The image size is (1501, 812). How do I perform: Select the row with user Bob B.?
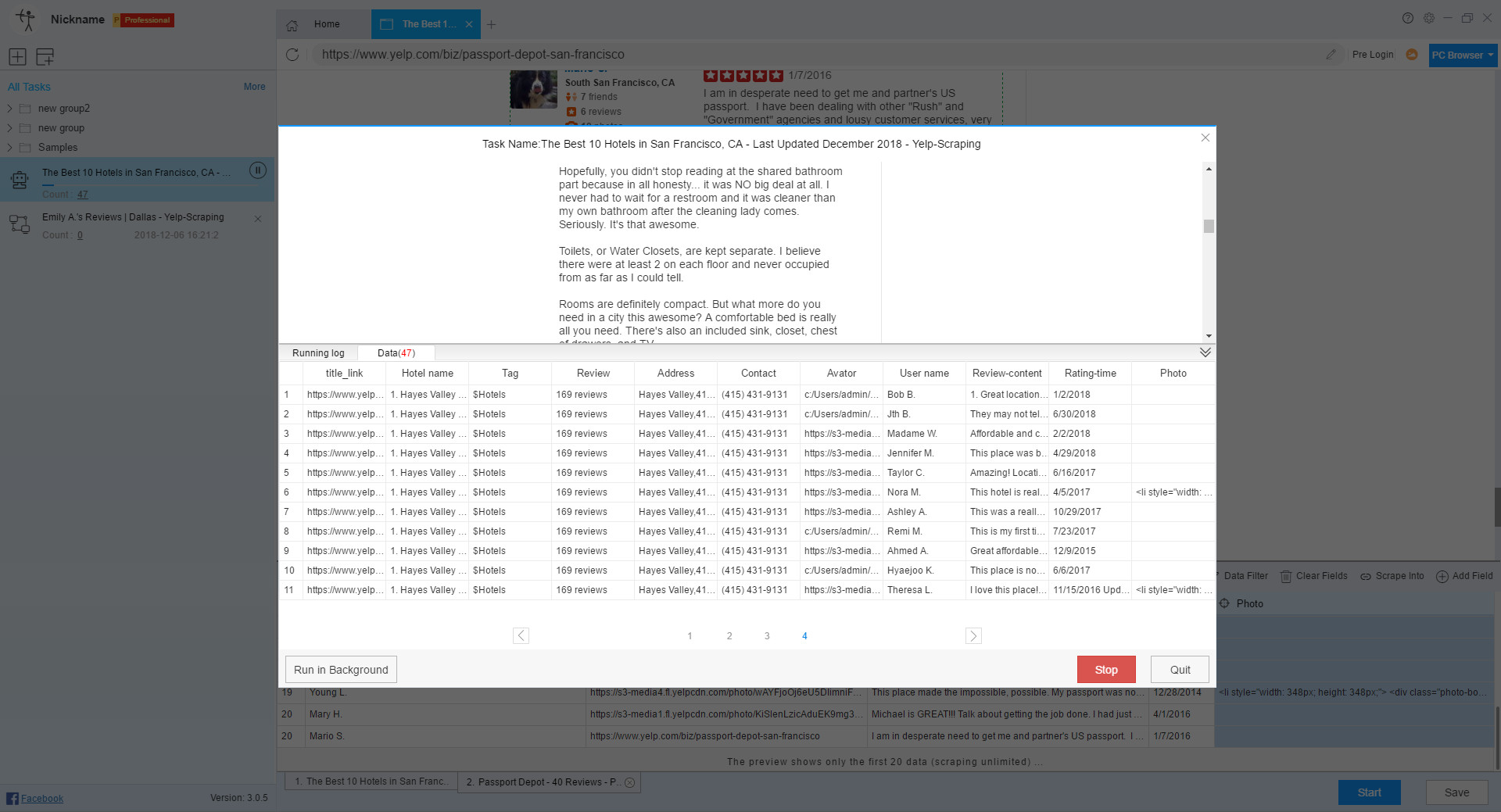[747, 395]
